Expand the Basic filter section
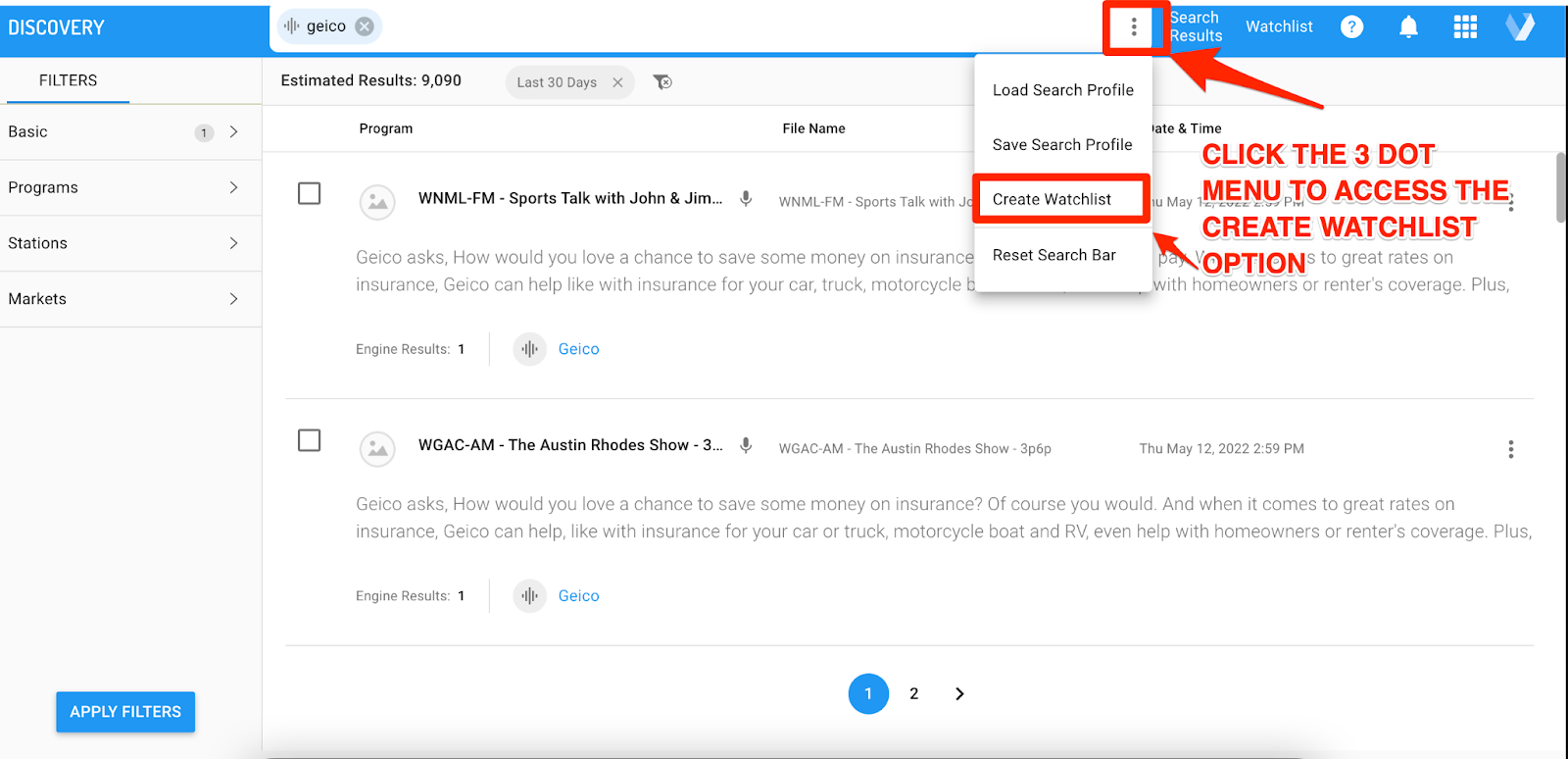The width and height of the screenshot is (1568, 759). [x=130, y=132]
